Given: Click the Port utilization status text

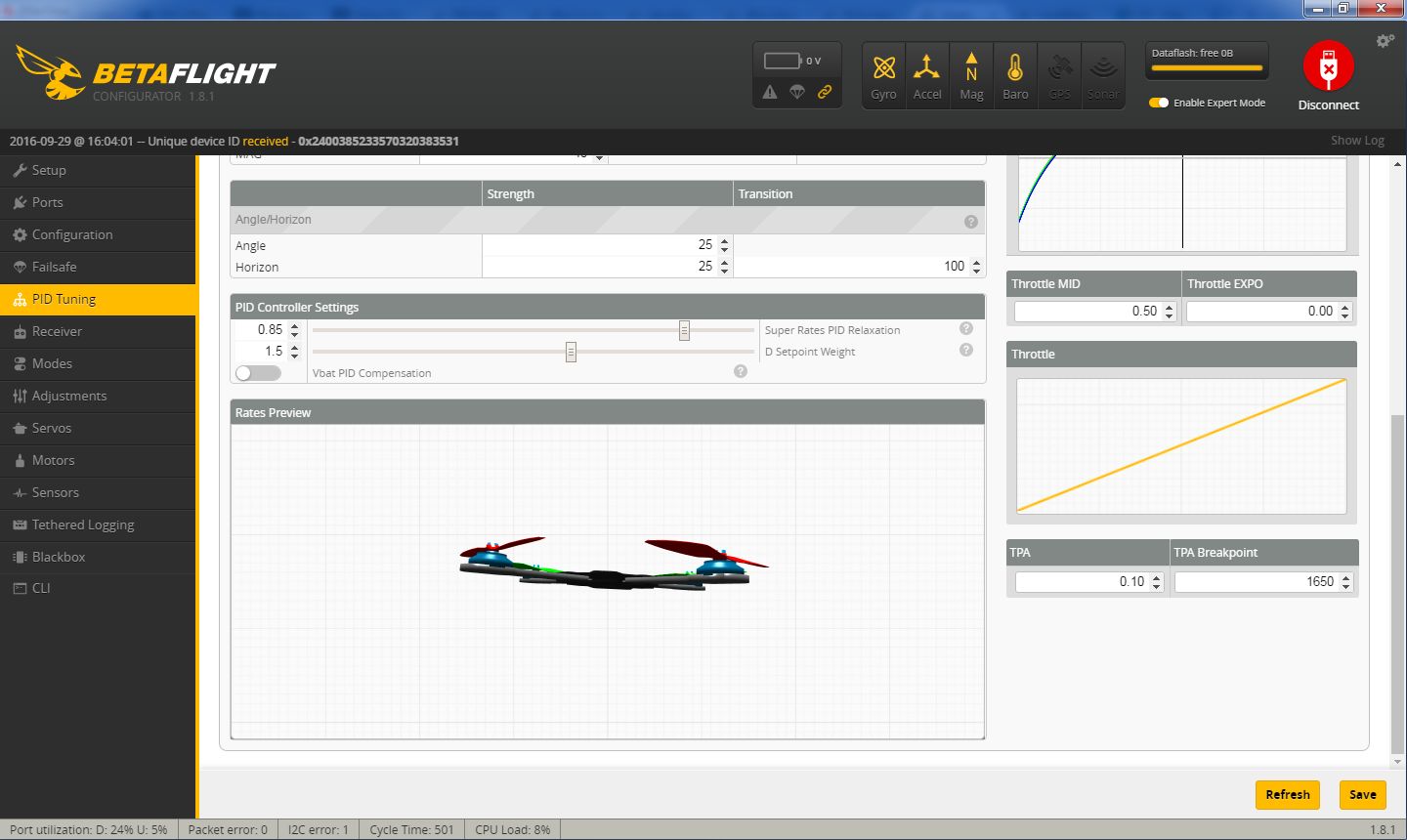Looking at the screenshot, I should pos(88,830).
